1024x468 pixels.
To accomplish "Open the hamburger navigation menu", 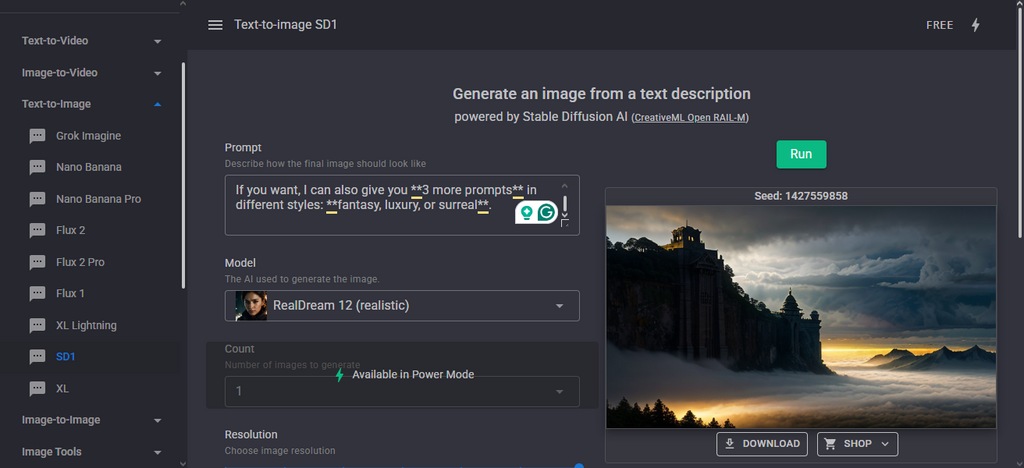I will (215, 25).
